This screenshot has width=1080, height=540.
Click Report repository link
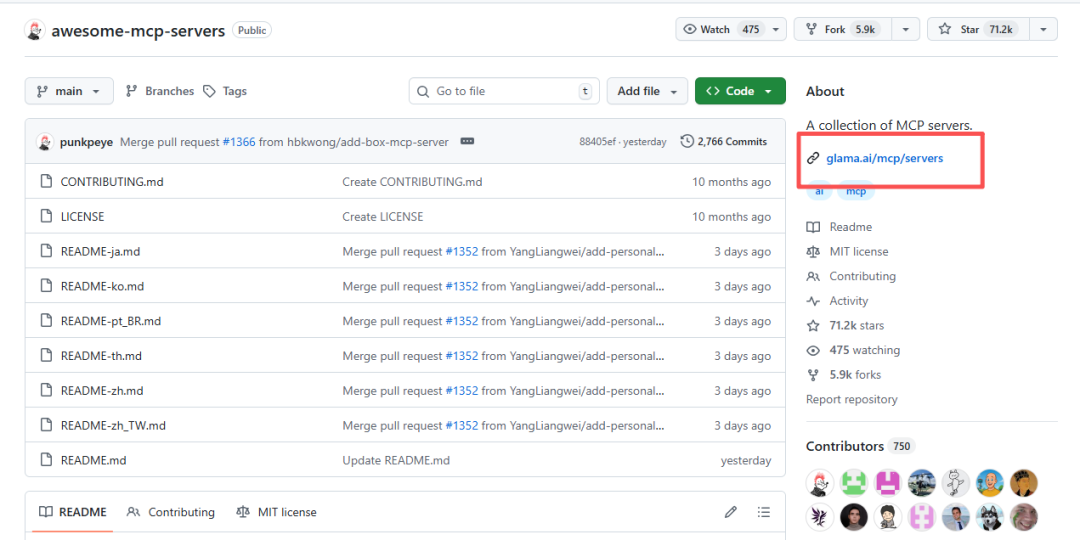click(x=852, y=399)
